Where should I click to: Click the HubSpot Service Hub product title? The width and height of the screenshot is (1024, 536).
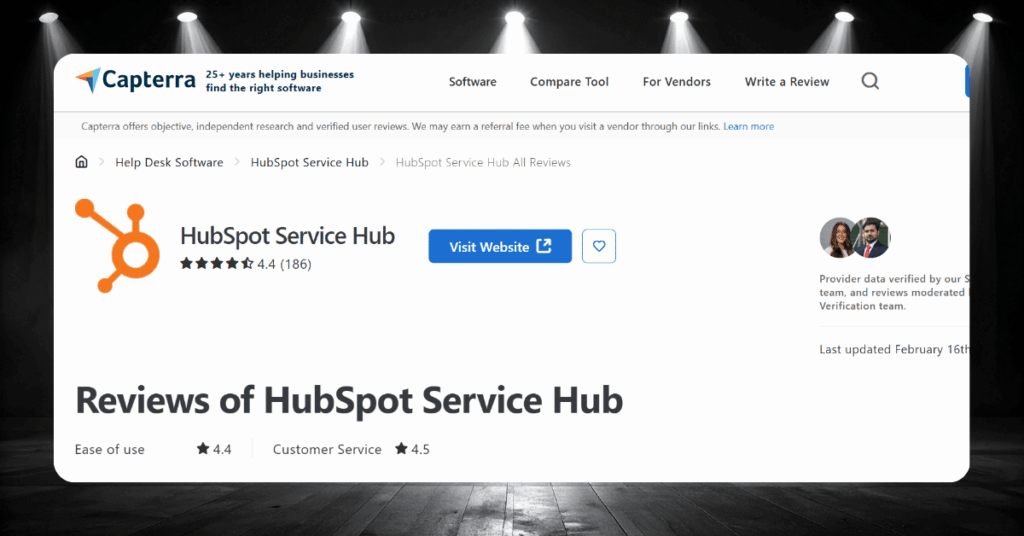287,236
